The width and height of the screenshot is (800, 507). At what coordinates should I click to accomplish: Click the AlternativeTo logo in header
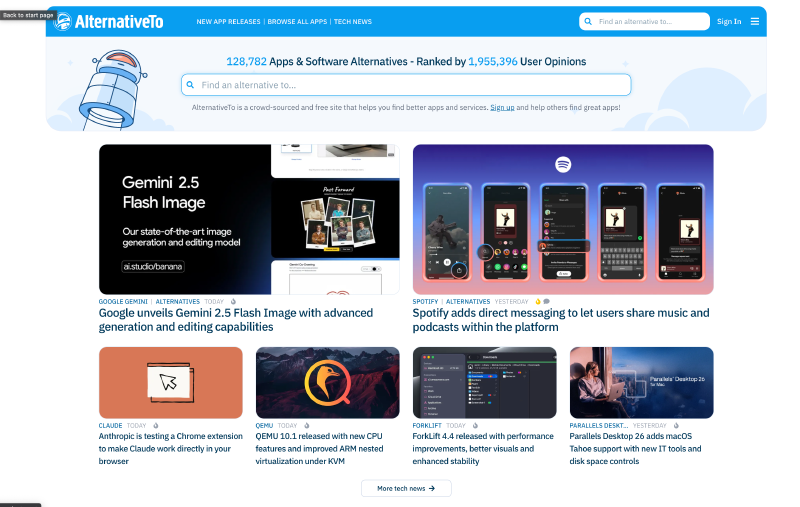109,21
